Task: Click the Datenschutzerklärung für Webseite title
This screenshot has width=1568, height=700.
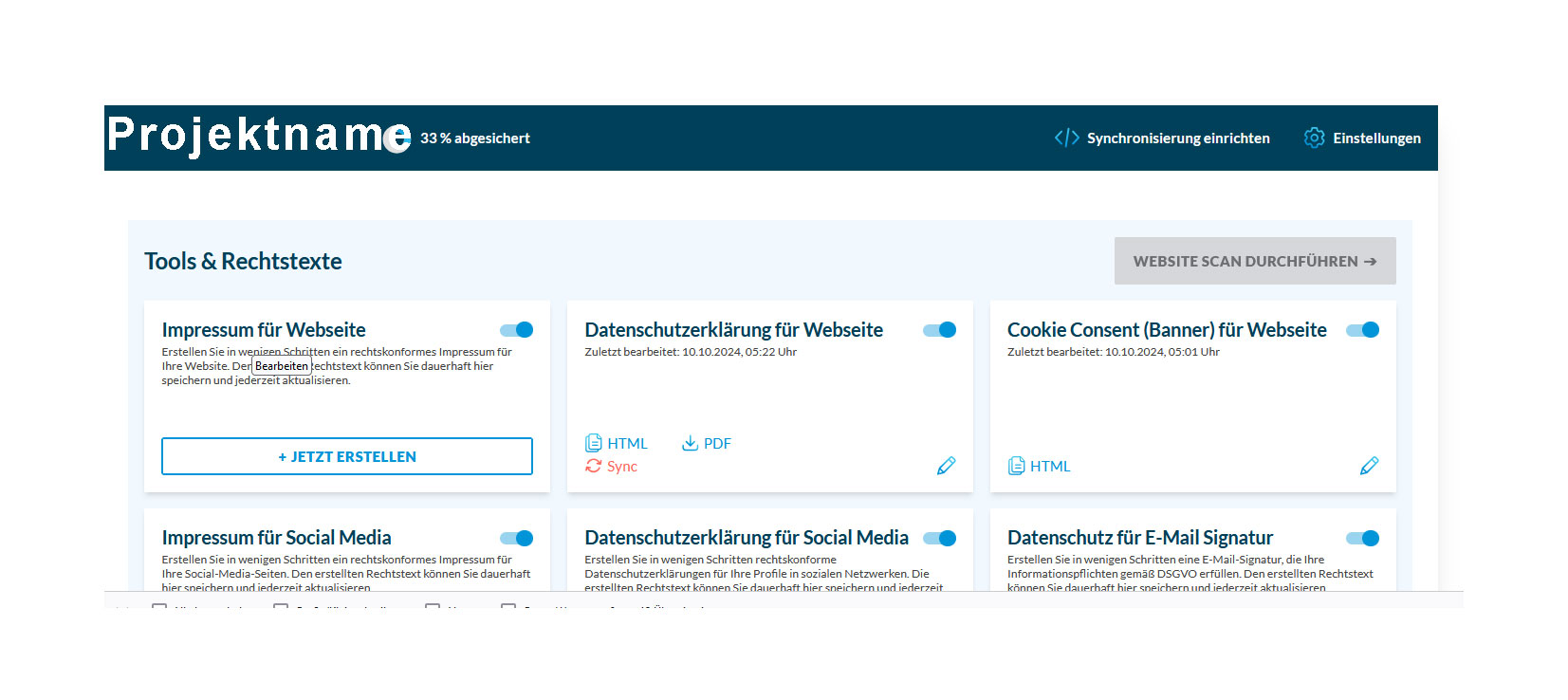Action: pos(733,330)
